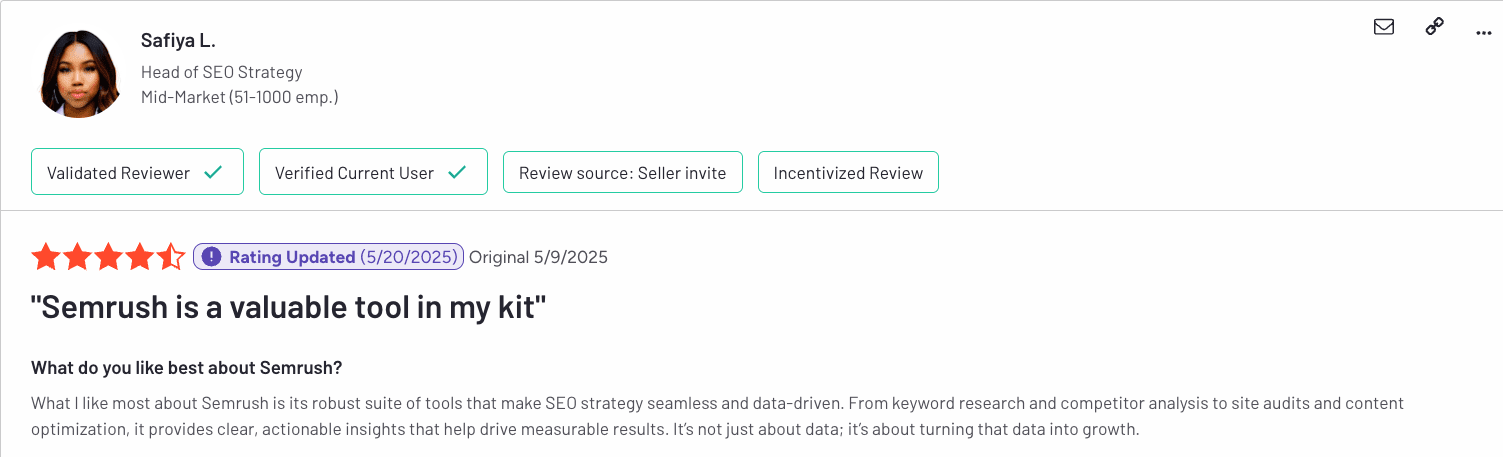Open the Safiya L. reviewer name

(x=179, y=41)
